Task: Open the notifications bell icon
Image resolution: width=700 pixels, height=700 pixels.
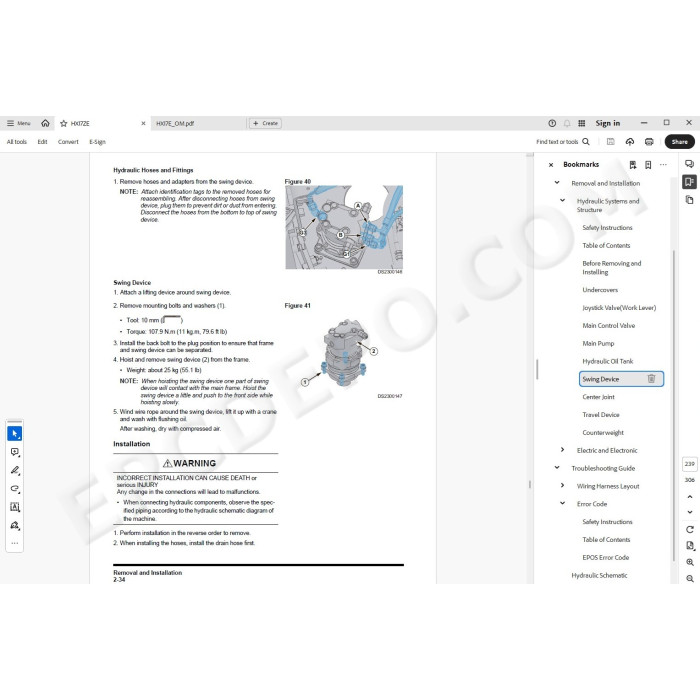Action: 567,123
